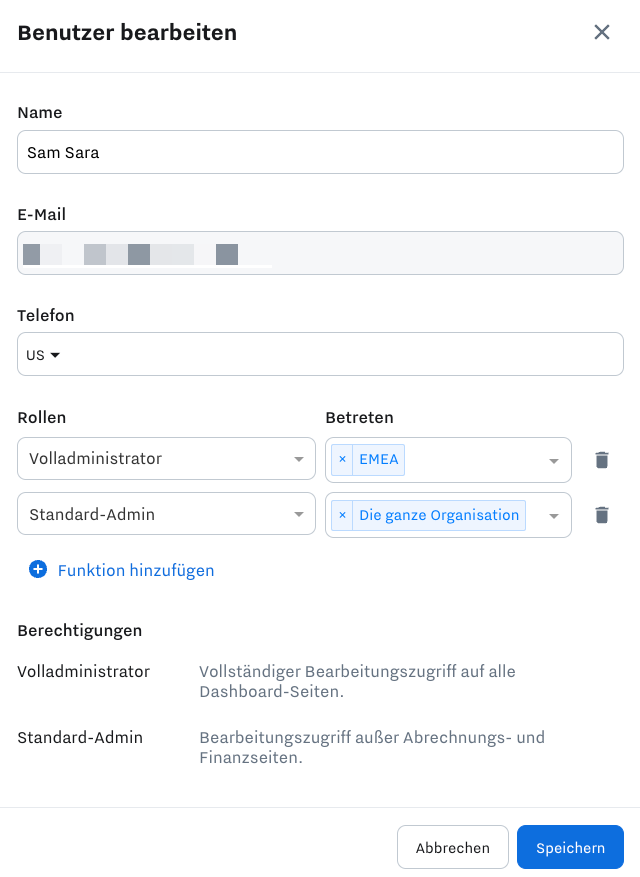Expand the EMEA scope dropdown arrow

[554, 461]
